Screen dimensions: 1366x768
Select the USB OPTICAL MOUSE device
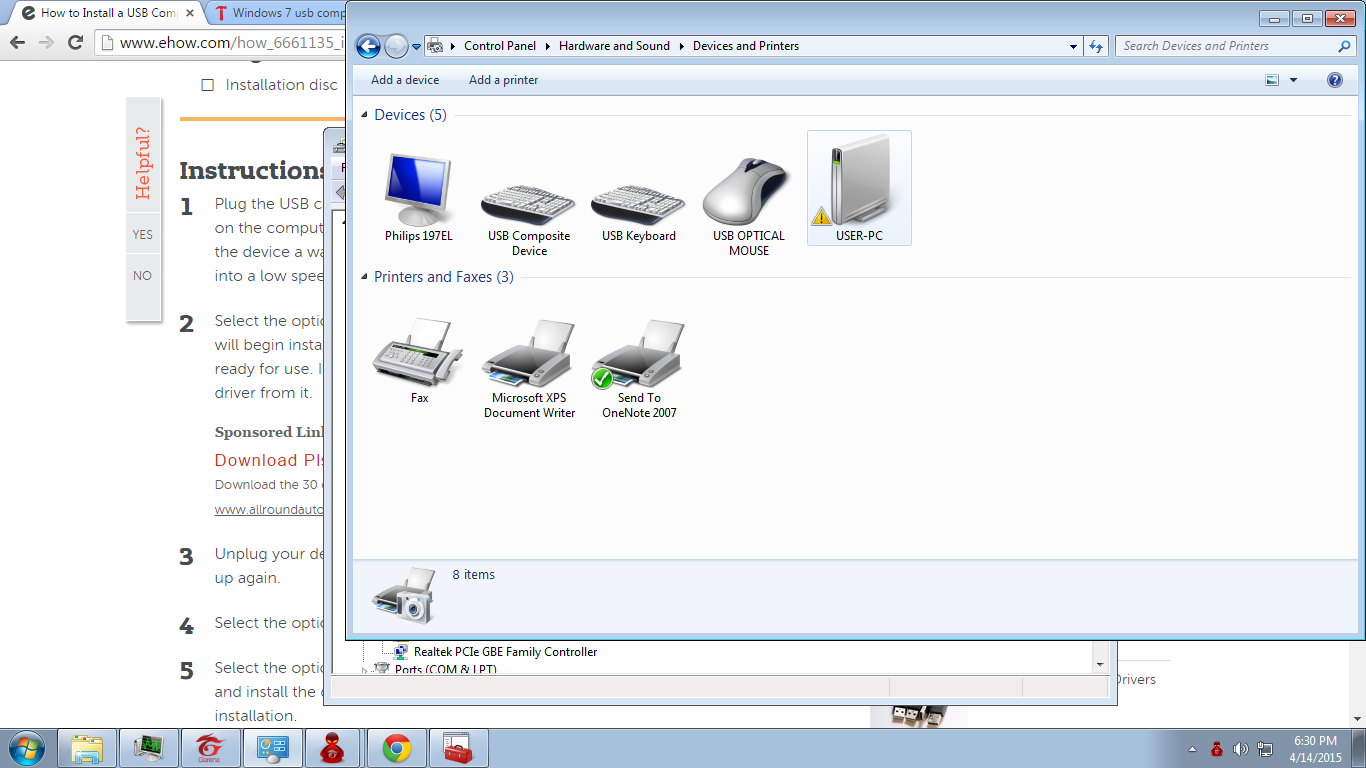point(749,207)
